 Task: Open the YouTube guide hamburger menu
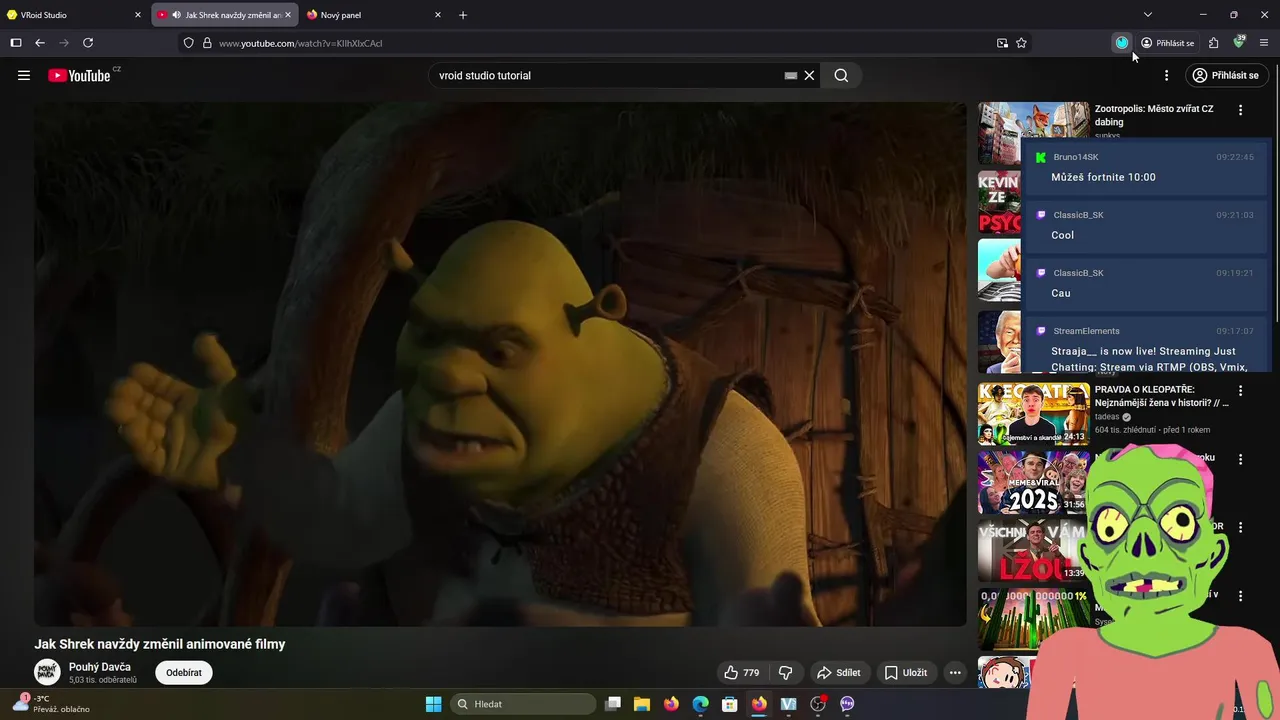coord(24,75)
